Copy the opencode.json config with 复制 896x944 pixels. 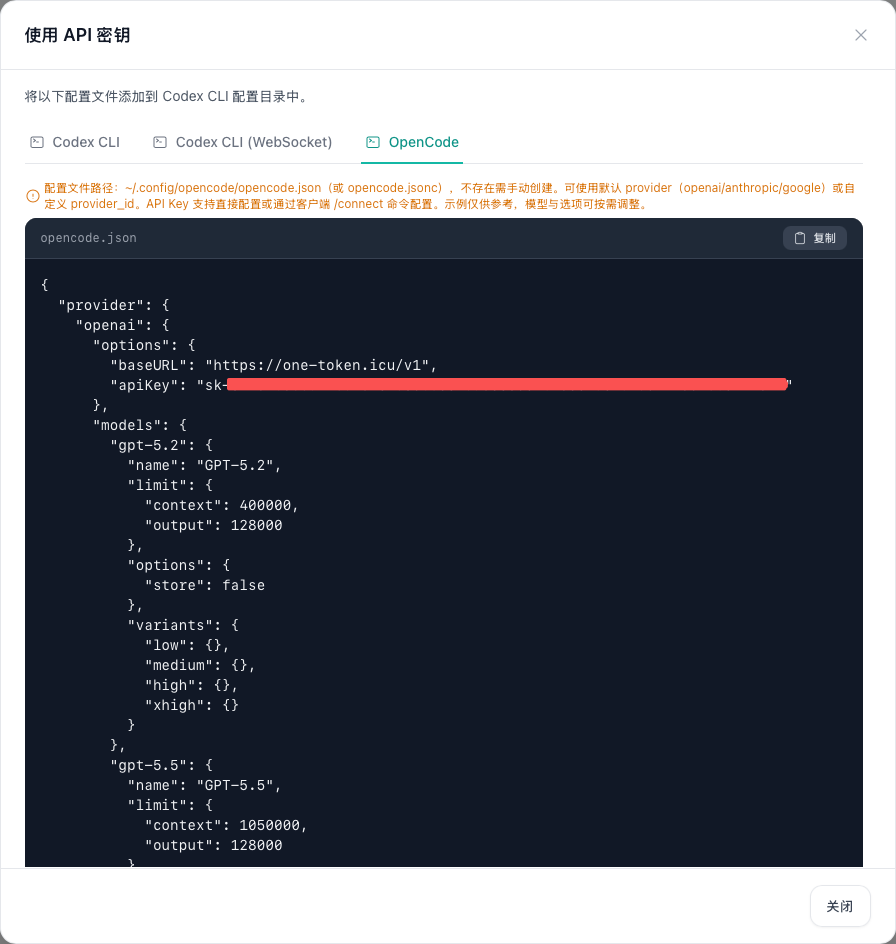click(x=814, y=238)
